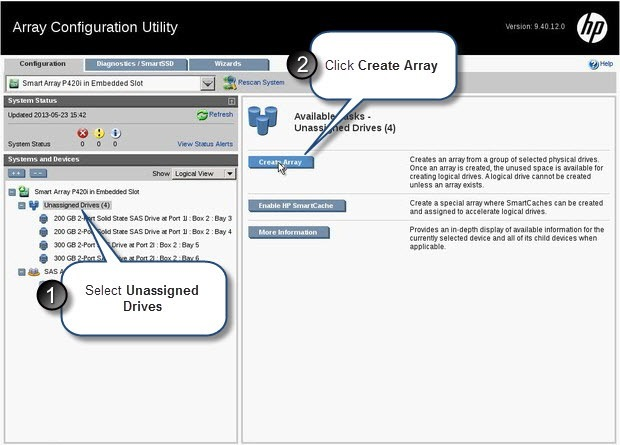The image size is (620, 445).
Task: Click the Refresh green arrows icon
Action: (202, 115)
